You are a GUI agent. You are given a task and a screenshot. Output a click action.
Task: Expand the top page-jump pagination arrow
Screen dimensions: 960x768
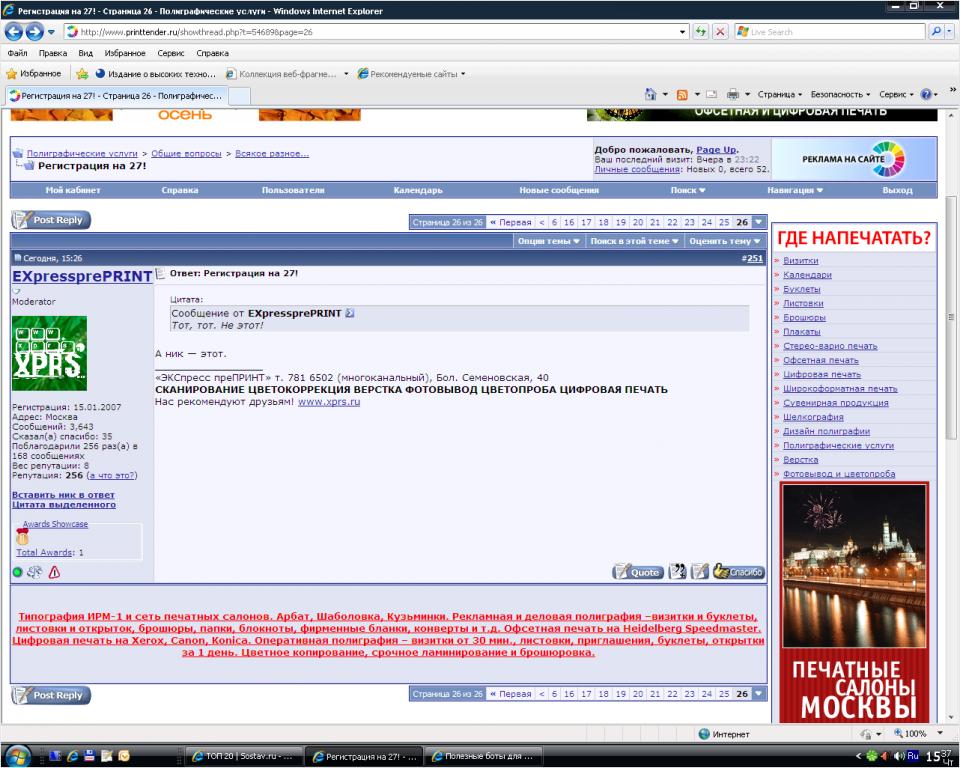[758, 222]
